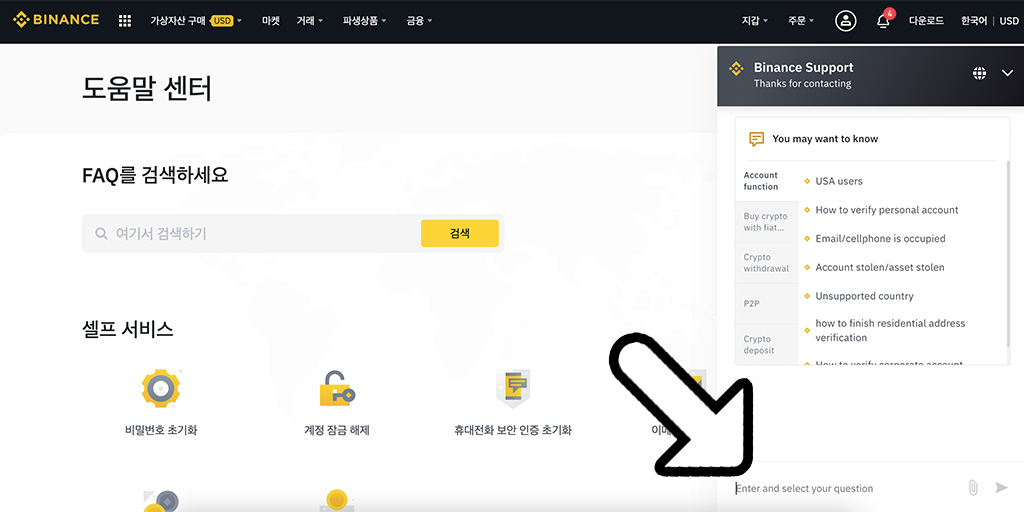This screenshot has height=512, width=1024.
Task: Open the 파생상품 dropdown menu
Action: [x=364, y=21]
